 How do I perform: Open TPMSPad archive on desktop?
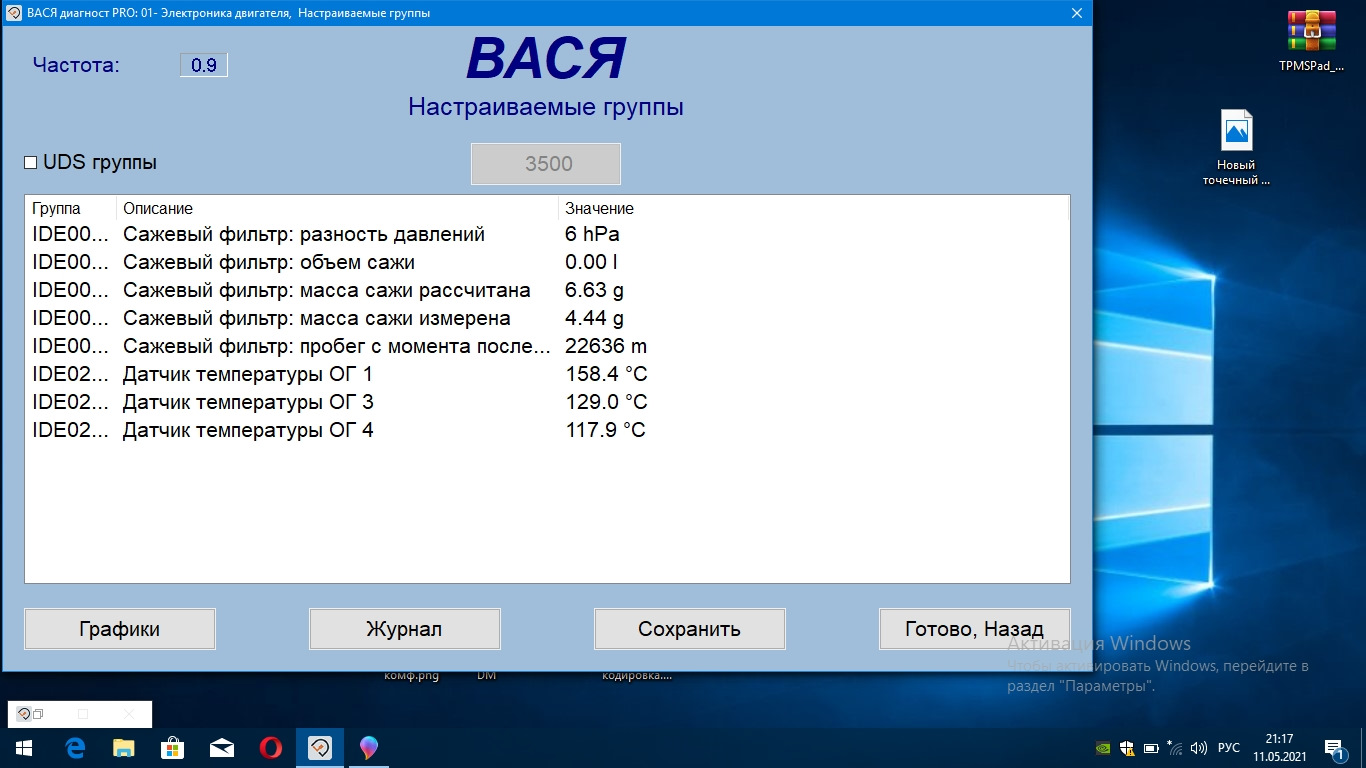pyautogui.click(x=1312, y=42)
